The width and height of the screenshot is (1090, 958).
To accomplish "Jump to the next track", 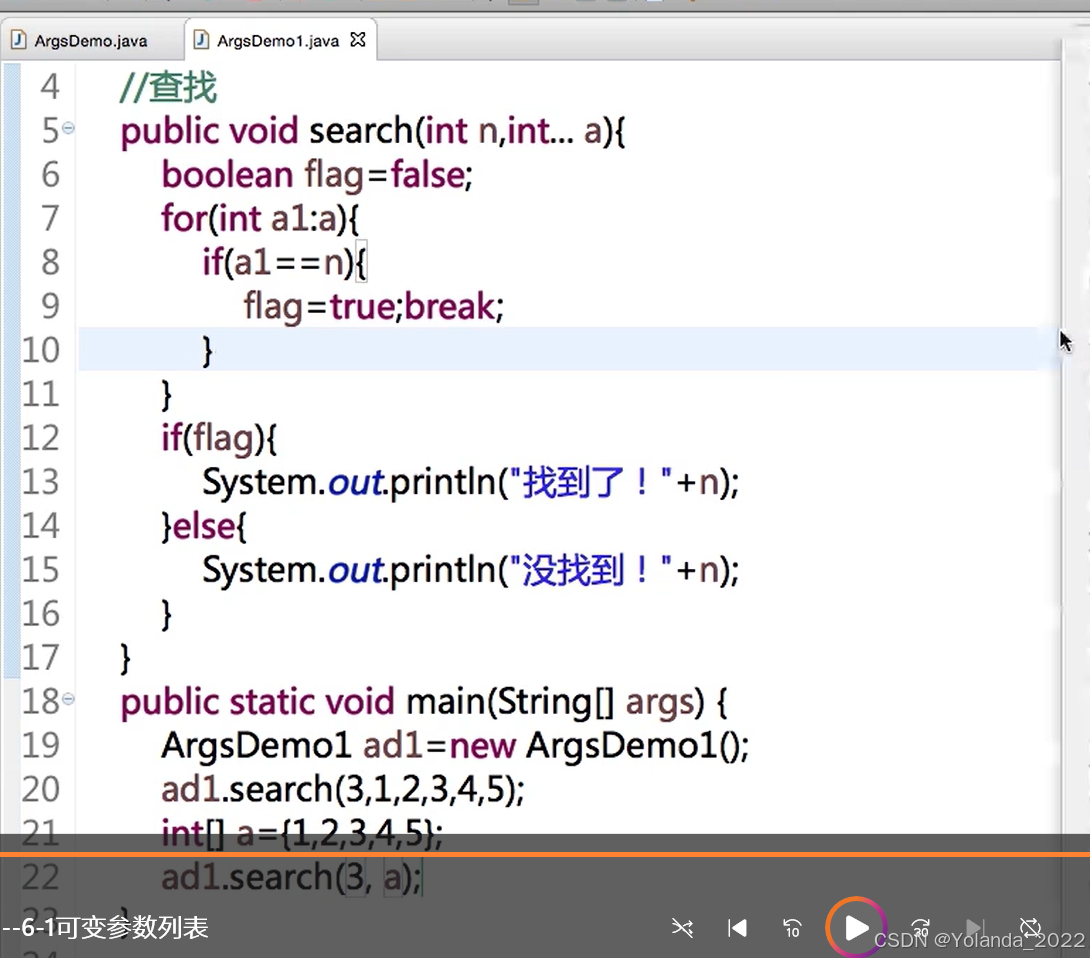I will point(975,928).
